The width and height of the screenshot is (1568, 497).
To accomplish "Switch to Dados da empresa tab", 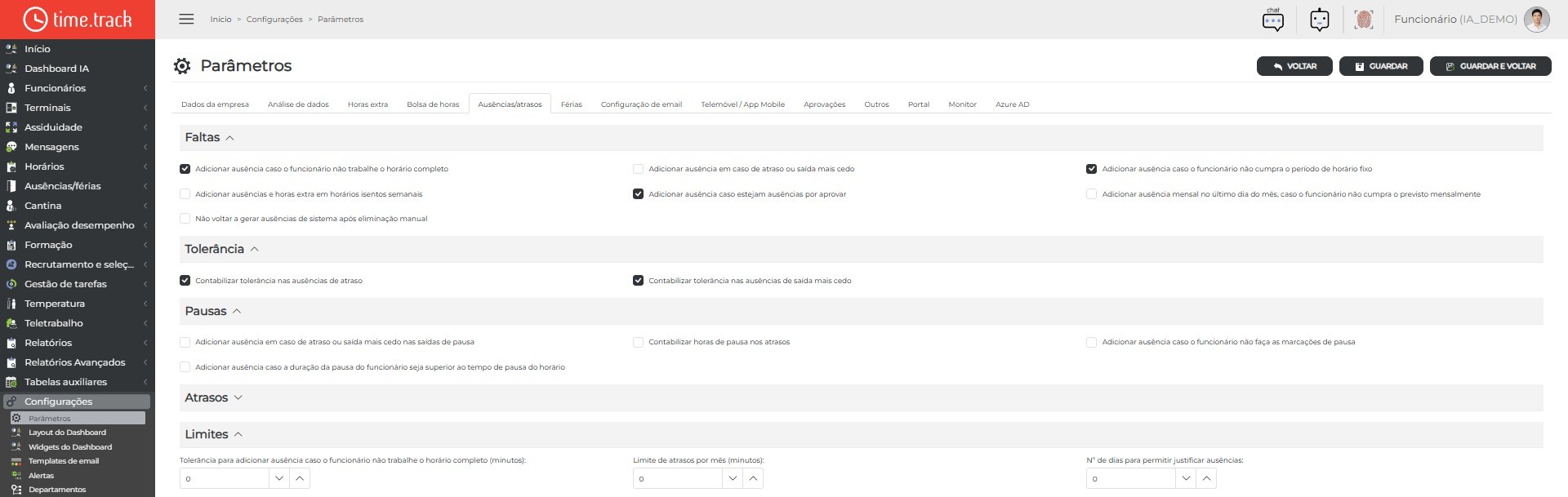I will [x=215, y=104].
